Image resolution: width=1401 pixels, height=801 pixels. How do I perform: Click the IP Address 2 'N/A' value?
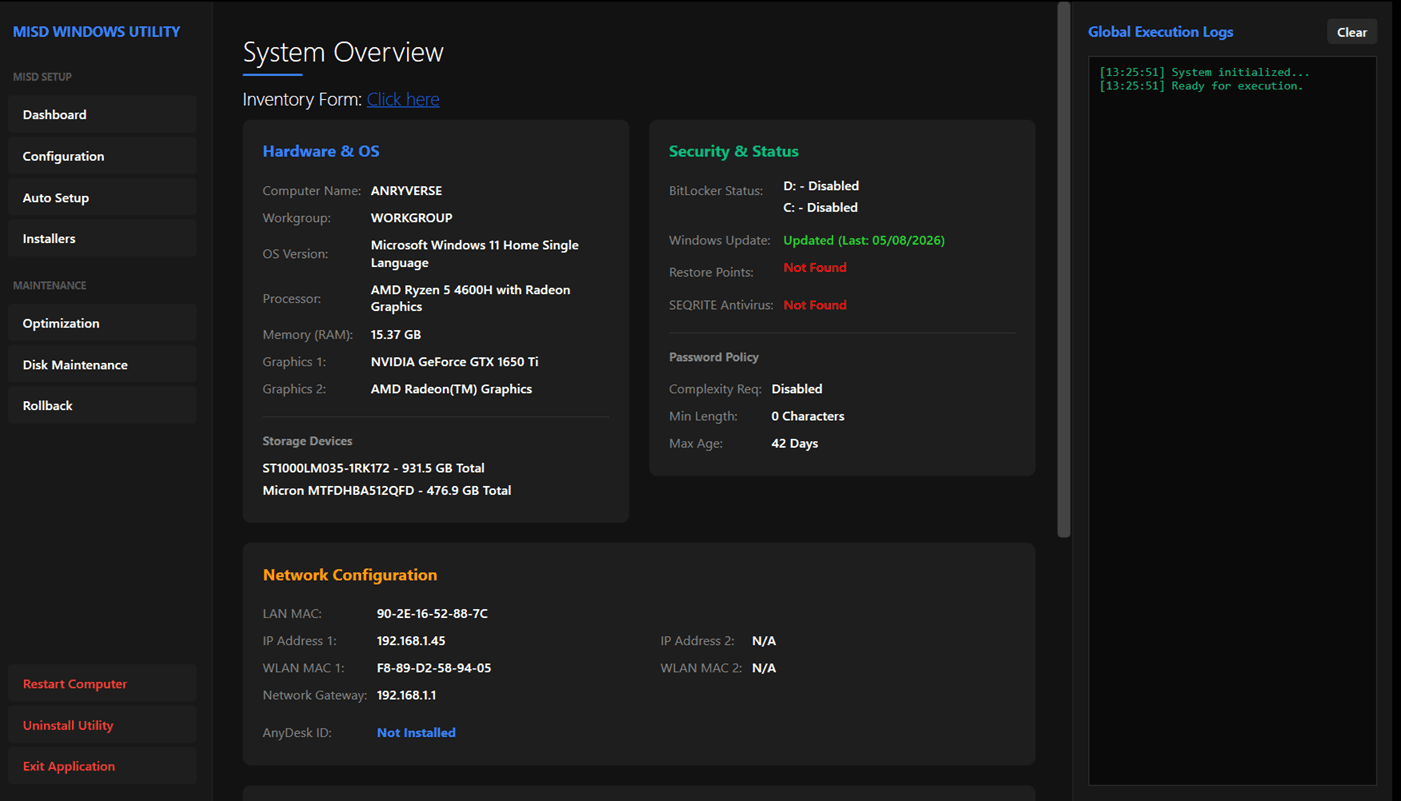click(764, 641)
